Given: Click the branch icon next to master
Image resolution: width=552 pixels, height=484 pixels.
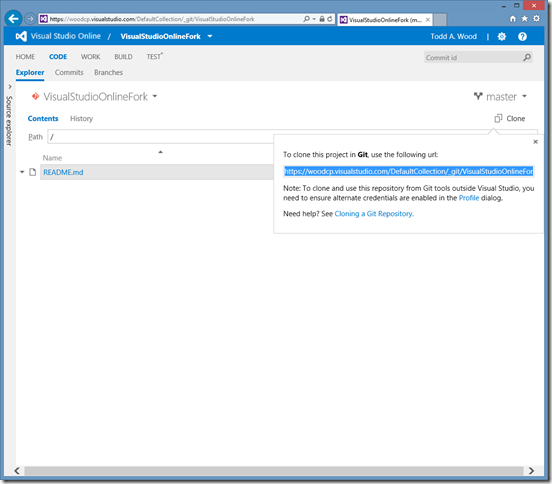Looking at the screenshot, I should (478, 96).
